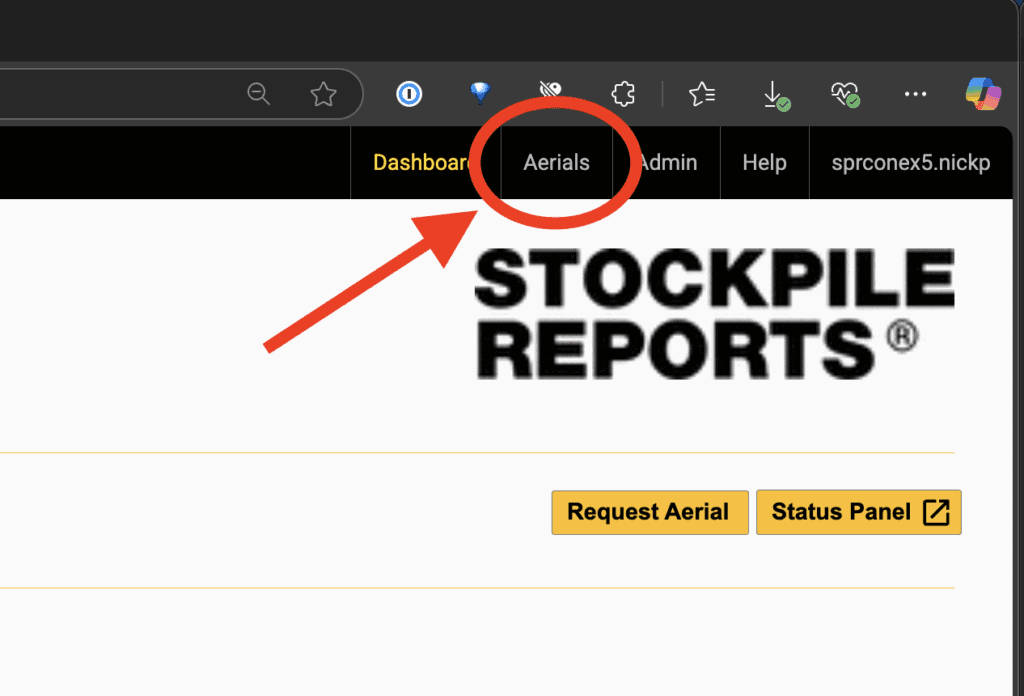Viewport: 1024px width, 696px height.
Task: Open the Aerials menu item
Action: (x=556, y=163)
